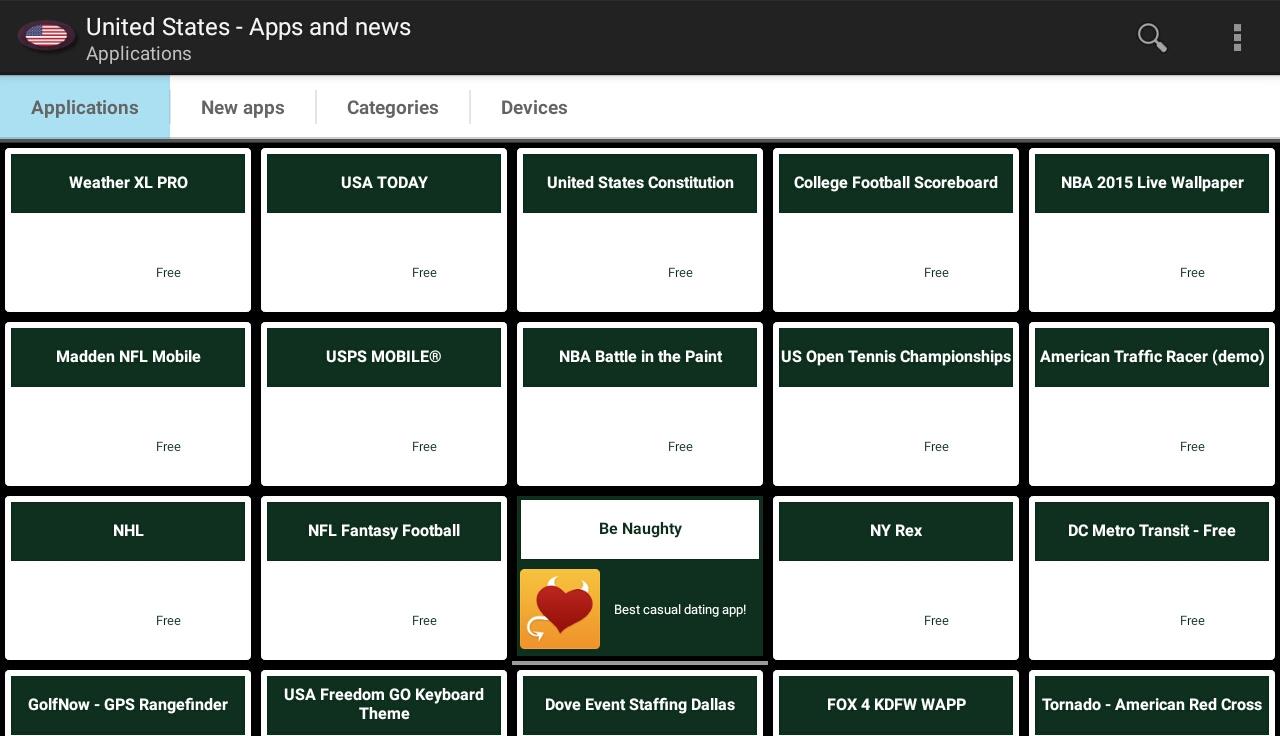Open the Categories tab
This screenshot has height=736, width=1280.
coord(393,107)
